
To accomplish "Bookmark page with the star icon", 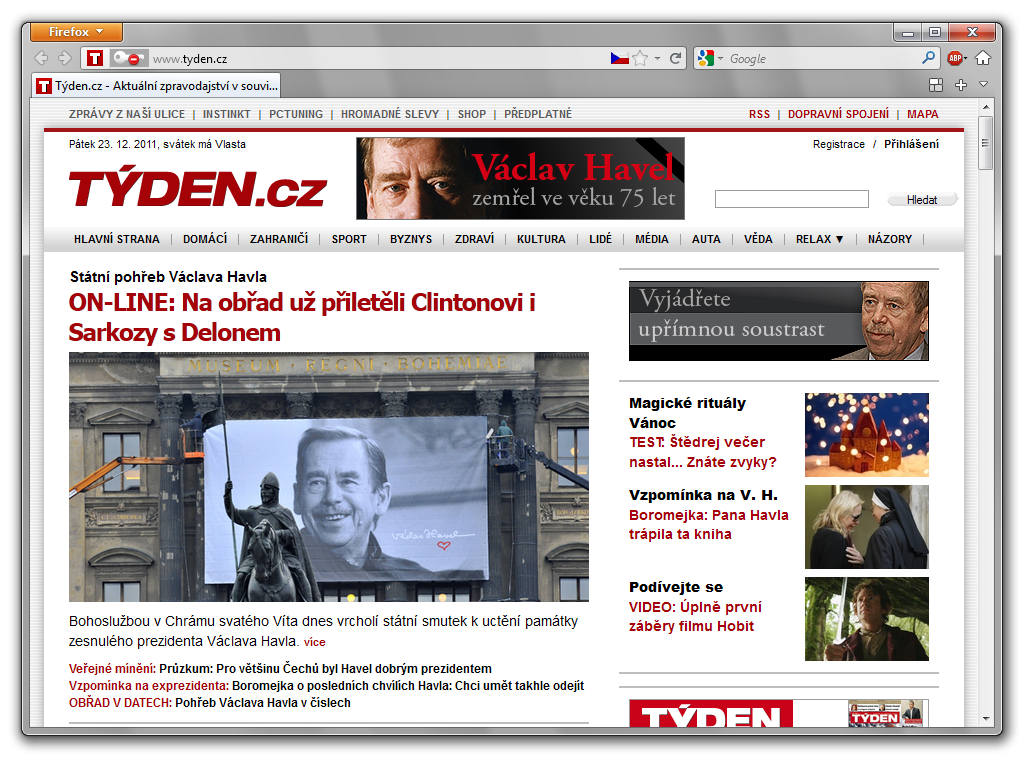I will coord(640,58).
